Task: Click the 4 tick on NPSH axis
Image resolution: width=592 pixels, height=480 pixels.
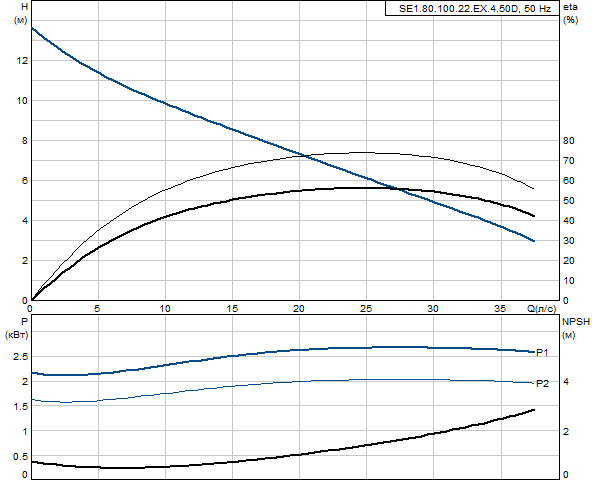Action: pos(566,381)
